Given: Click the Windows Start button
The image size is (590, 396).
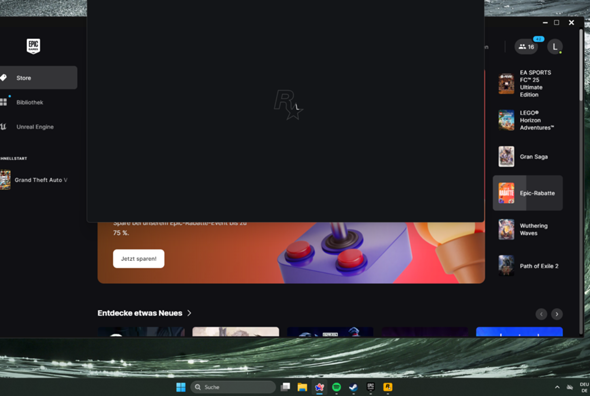Looking at the screenshot, I should pos(181,387).
